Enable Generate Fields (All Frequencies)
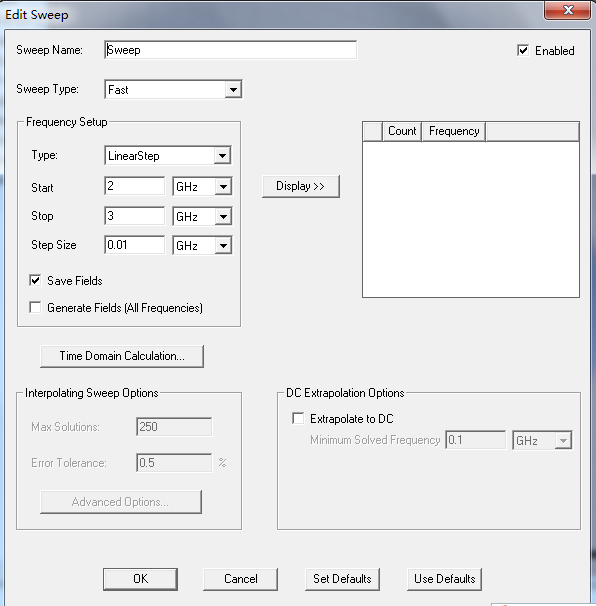 pos(35,308)
